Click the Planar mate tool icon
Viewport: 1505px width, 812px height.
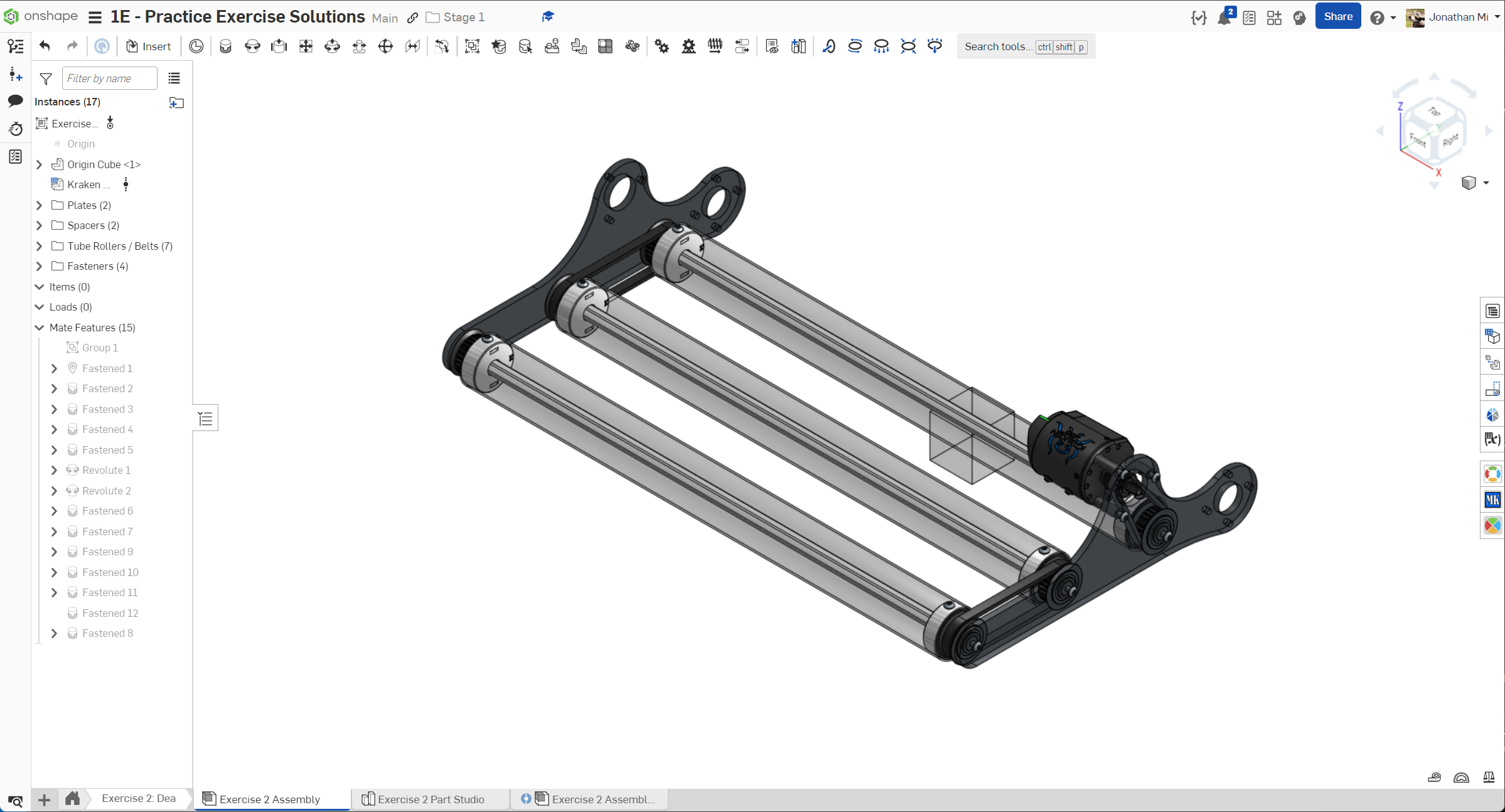(306, 46)
